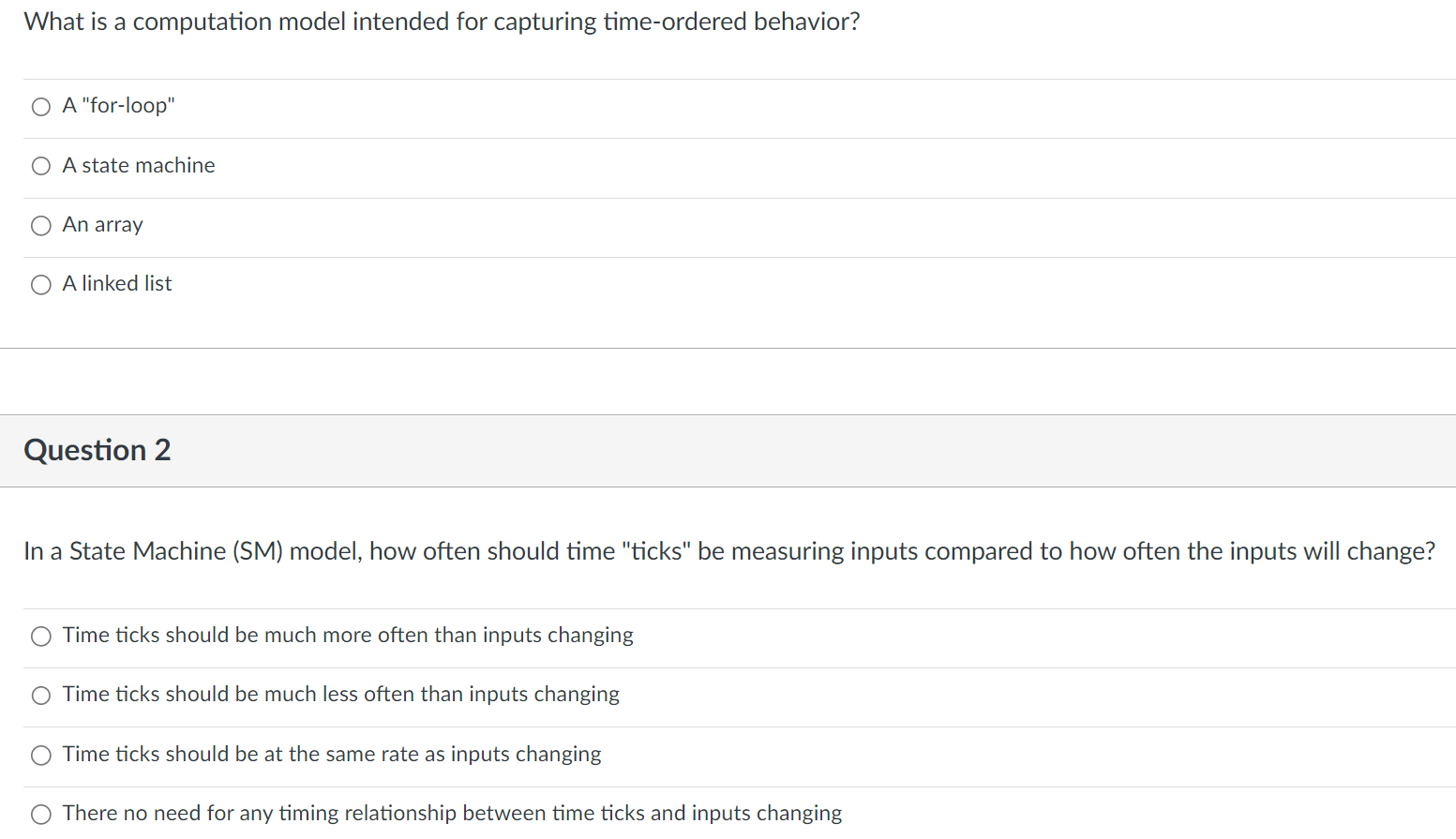Screen dimensions: 1456x839
Task: Click the State Machine ticks question text
Action: pyautogui.click(x=728, y=551)
